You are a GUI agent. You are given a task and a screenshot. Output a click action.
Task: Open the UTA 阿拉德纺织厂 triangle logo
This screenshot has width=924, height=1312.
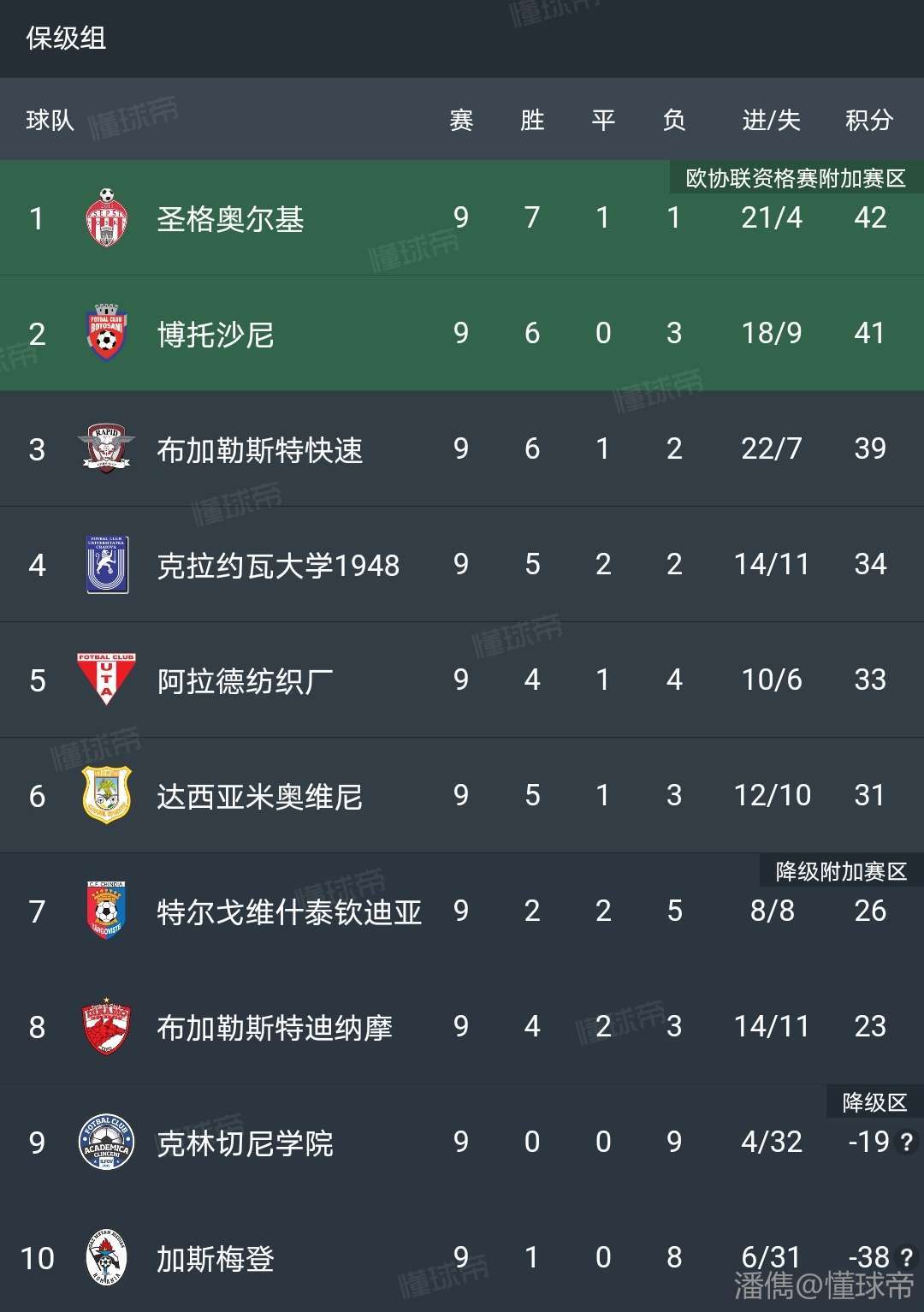[x=107, y=680]
